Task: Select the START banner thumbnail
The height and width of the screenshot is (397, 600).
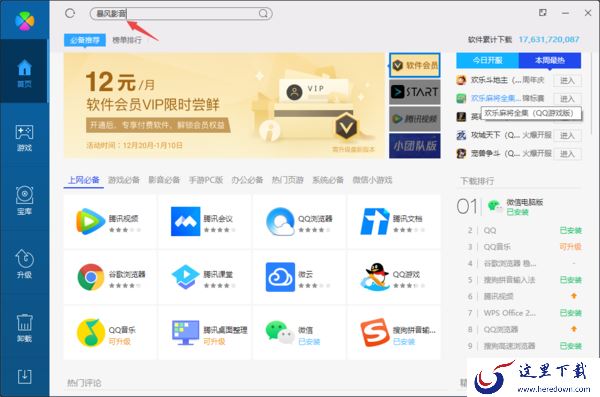Action: [x=415, y=92]
